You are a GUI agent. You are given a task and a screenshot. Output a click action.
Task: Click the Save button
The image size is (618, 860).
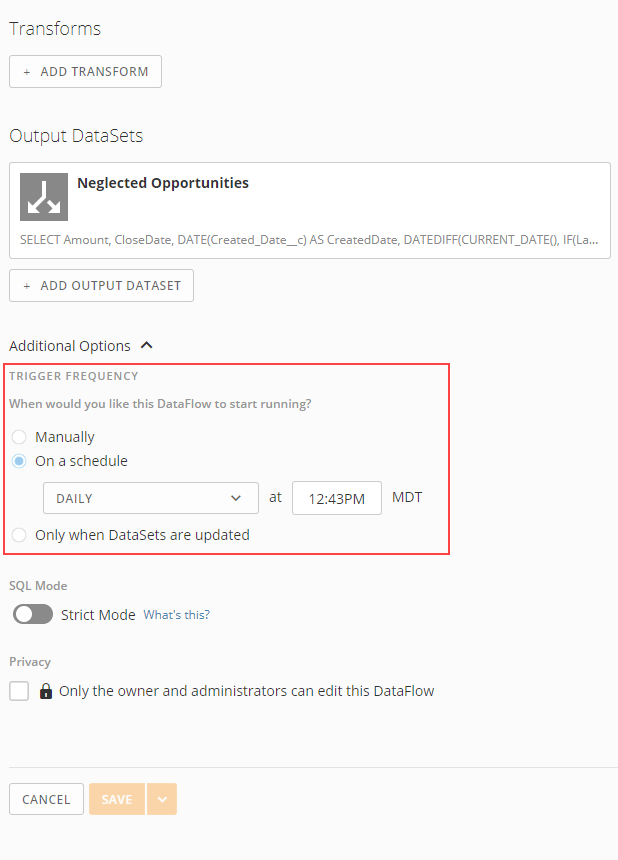click(x=117, y=799)
